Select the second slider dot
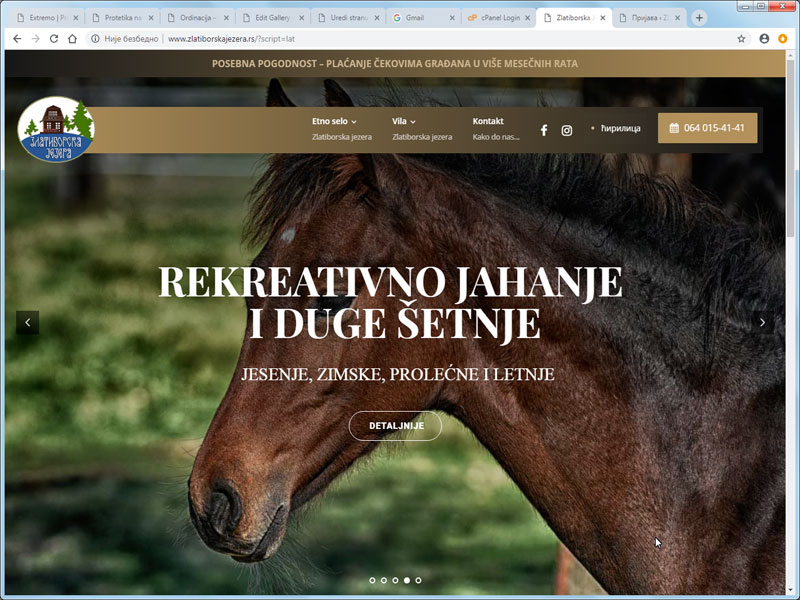This screenshot has width=800, height=600. pos(384,580)
